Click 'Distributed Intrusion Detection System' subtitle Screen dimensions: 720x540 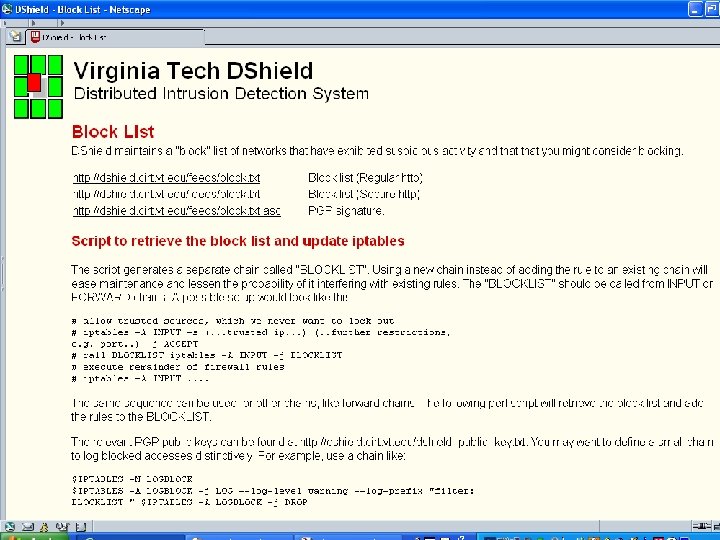221,94
